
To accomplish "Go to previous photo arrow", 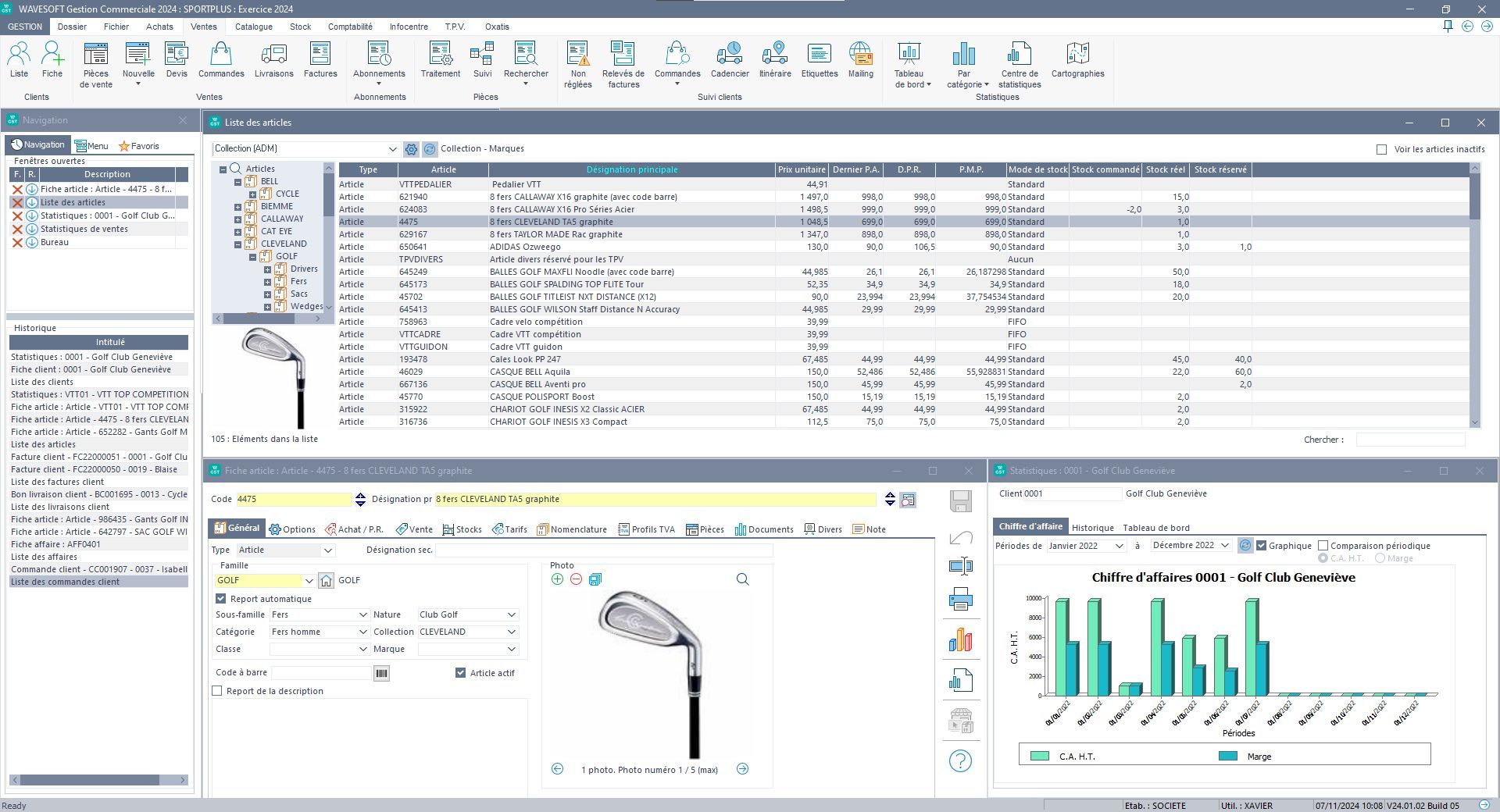I will click(x=557, y=769).
